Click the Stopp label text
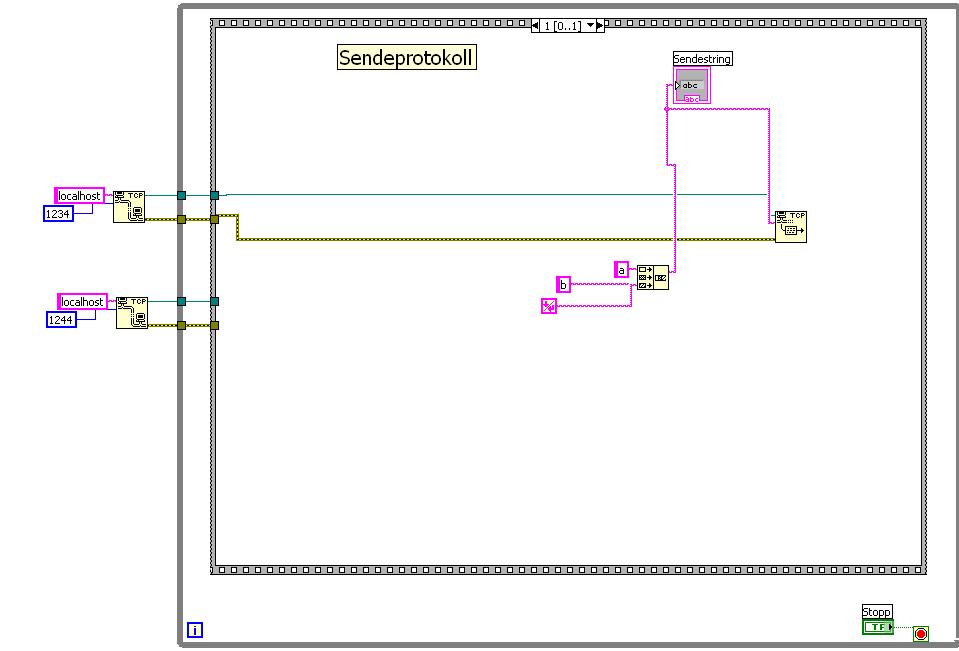Image resolution: width=959 pixels, height=651 pixels. (877, 612)
